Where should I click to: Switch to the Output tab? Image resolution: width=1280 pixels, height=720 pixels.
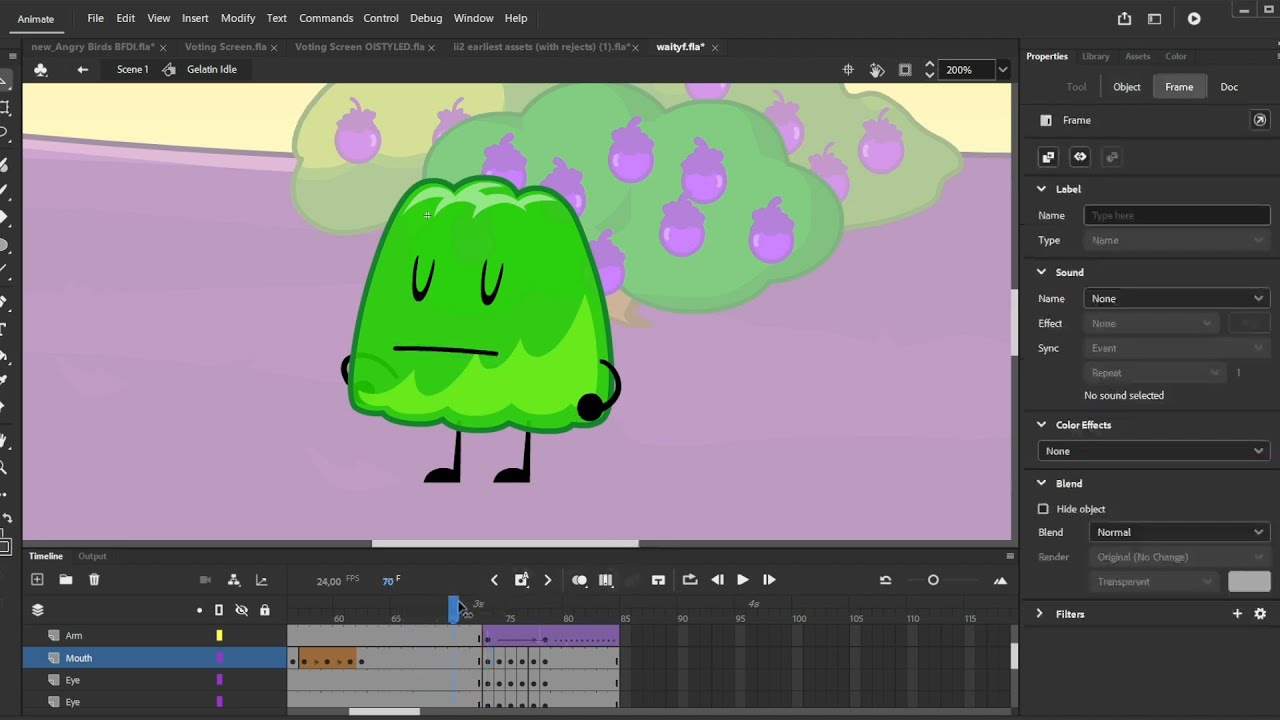[92, 556]
